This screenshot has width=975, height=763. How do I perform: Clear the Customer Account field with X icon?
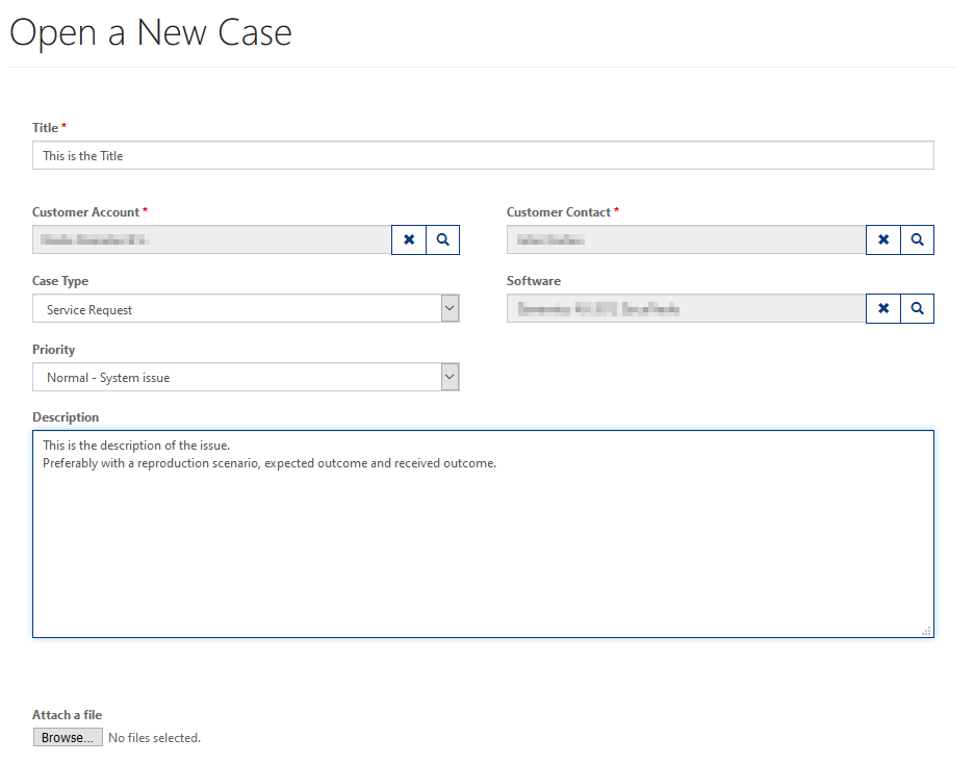tap(408, 240)
